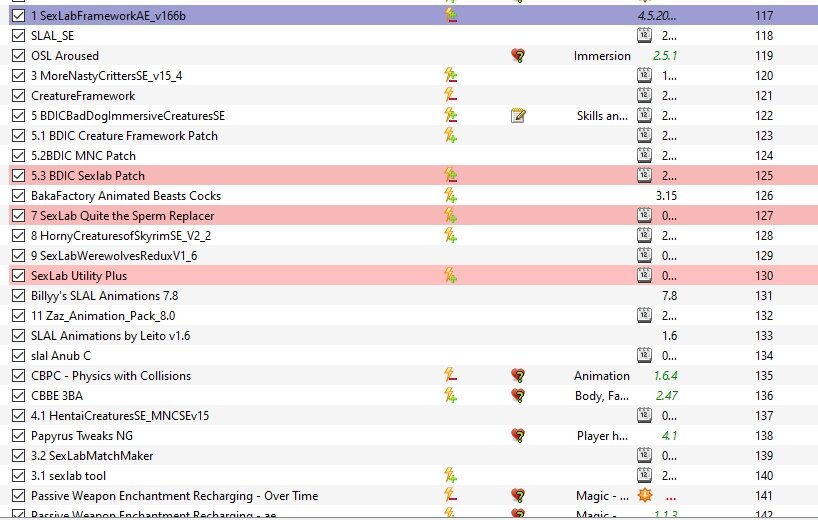818x520 pixels.
Task: Click heart endorse icon on OSL Aroused row
Action: pyautogui.click(x=518, y=55)
